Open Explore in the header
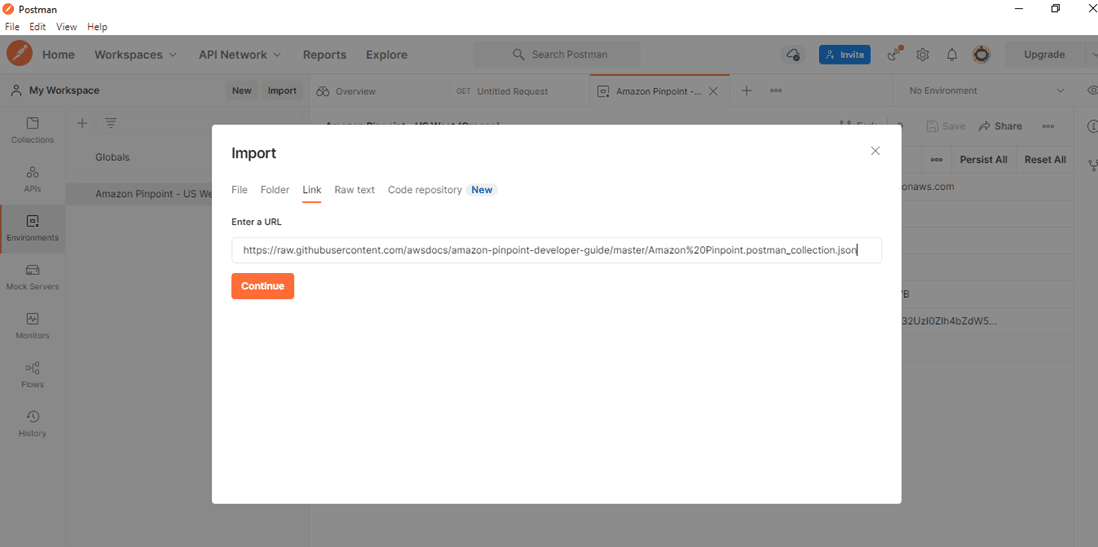This screenshot has width=1098, height=547. (387, 55)
